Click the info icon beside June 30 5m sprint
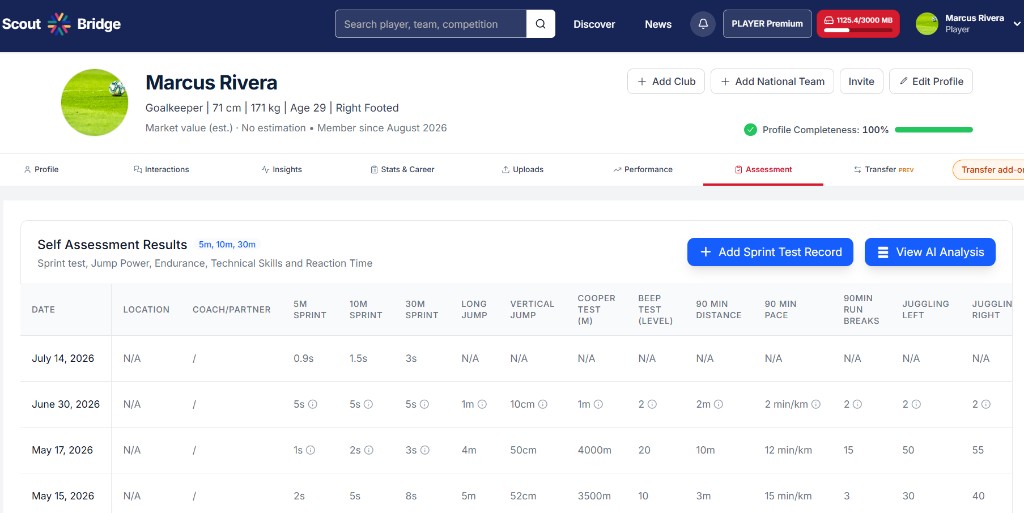The height and width of the screenshot is (513, 1024). coord(312,404)
